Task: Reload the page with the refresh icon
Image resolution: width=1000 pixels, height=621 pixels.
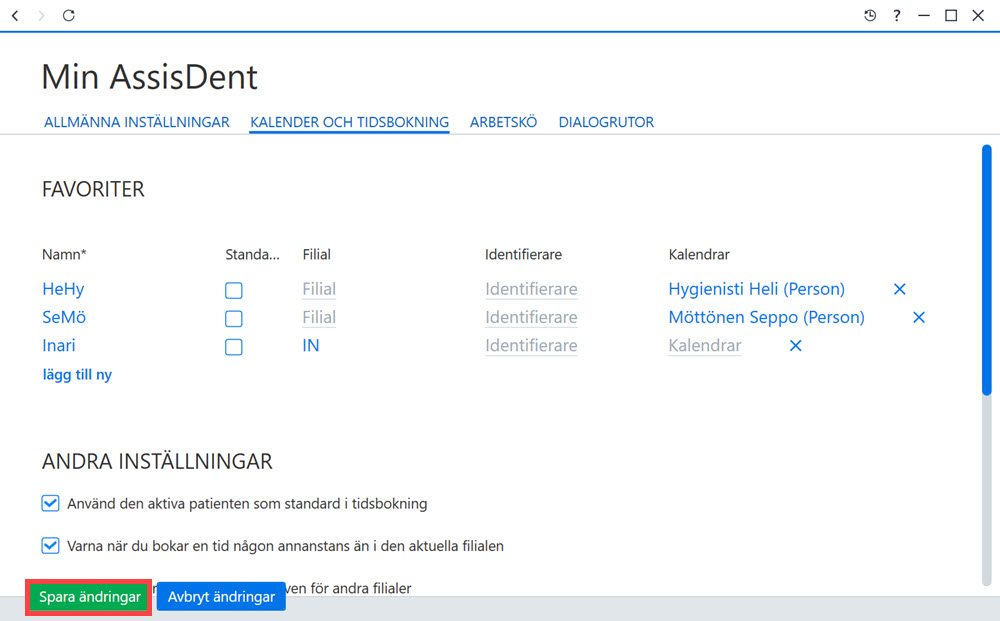Action: click(x=69, y=15)
